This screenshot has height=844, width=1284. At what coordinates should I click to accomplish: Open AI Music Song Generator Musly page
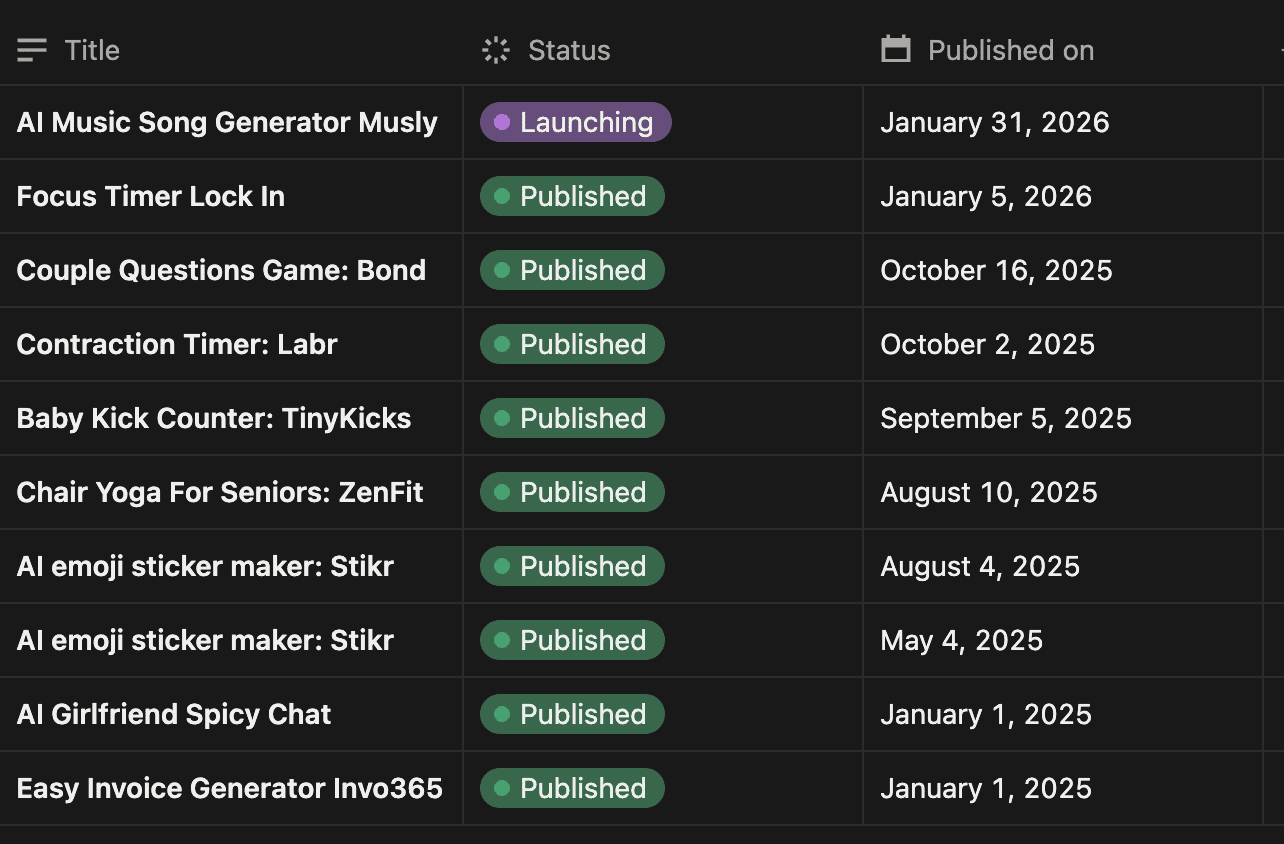click(x=227, y=122)
